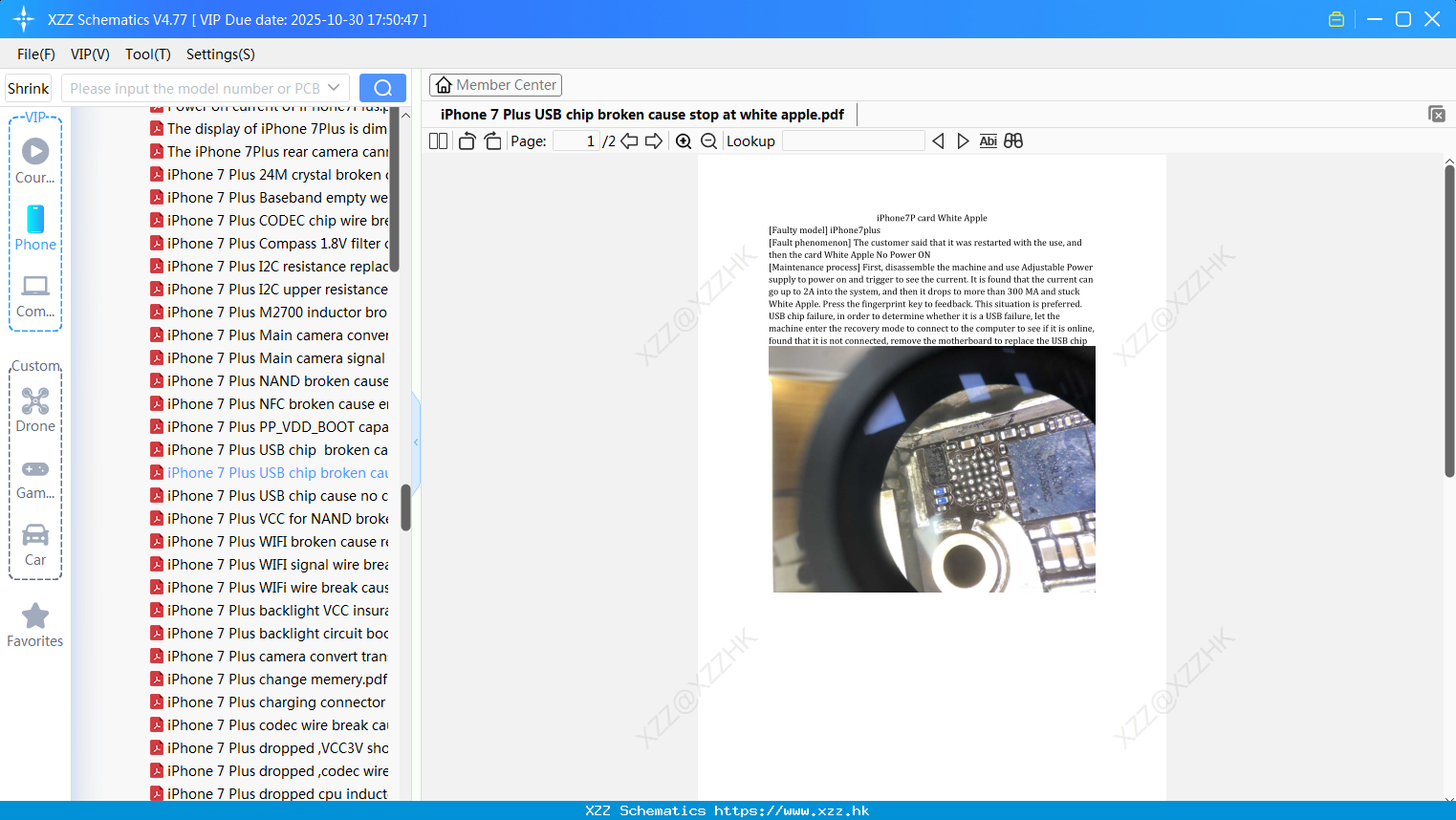Open 'iPhone 7 Plus I2C upper resistance' file
This screenshot has height=820, width=1456.
pyautogui.click(x=269, y=290)
